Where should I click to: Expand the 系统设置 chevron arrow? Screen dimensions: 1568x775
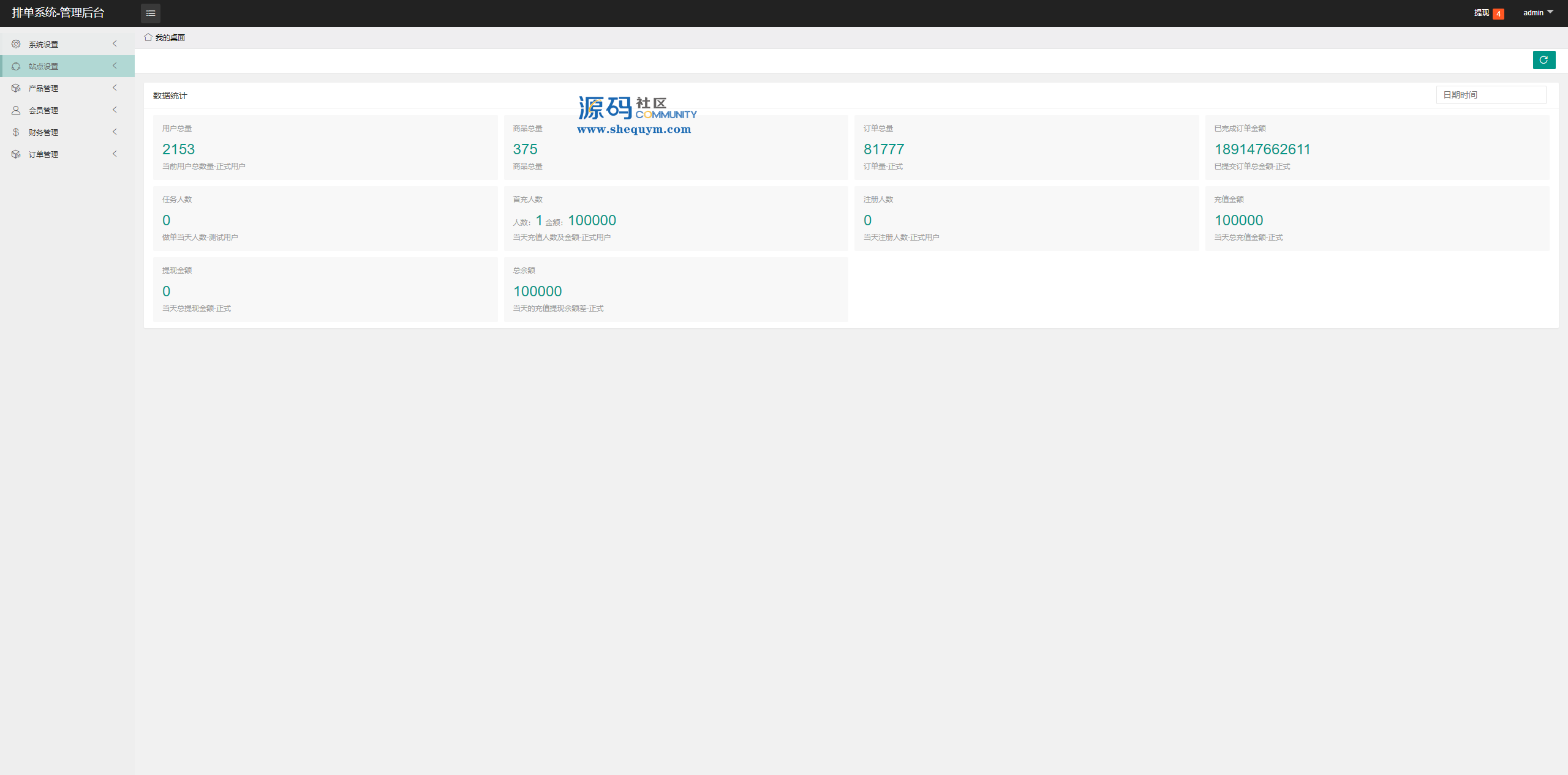click(x=115, y=43)
